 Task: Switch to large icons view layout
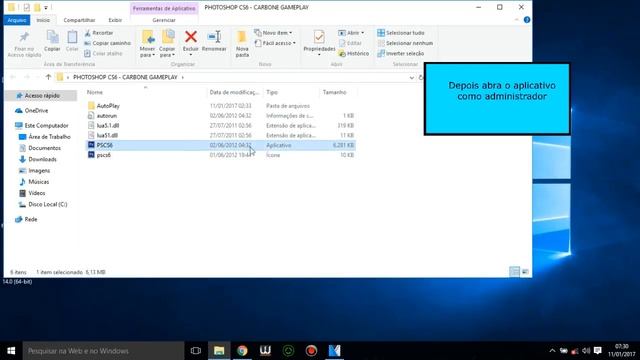tap(525, 271)
